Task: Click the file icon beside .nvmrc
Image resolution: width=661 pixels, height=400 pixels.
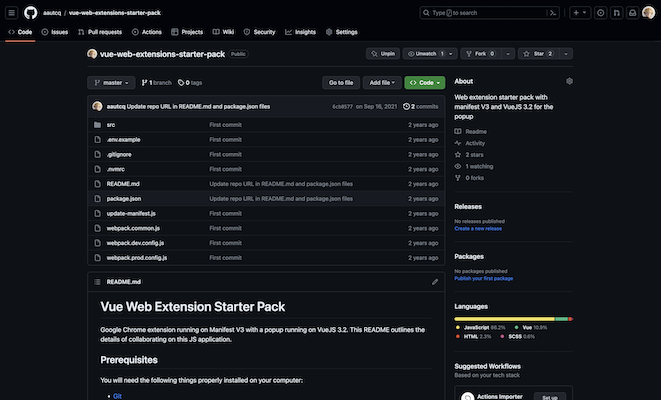Action: [97, 169]
